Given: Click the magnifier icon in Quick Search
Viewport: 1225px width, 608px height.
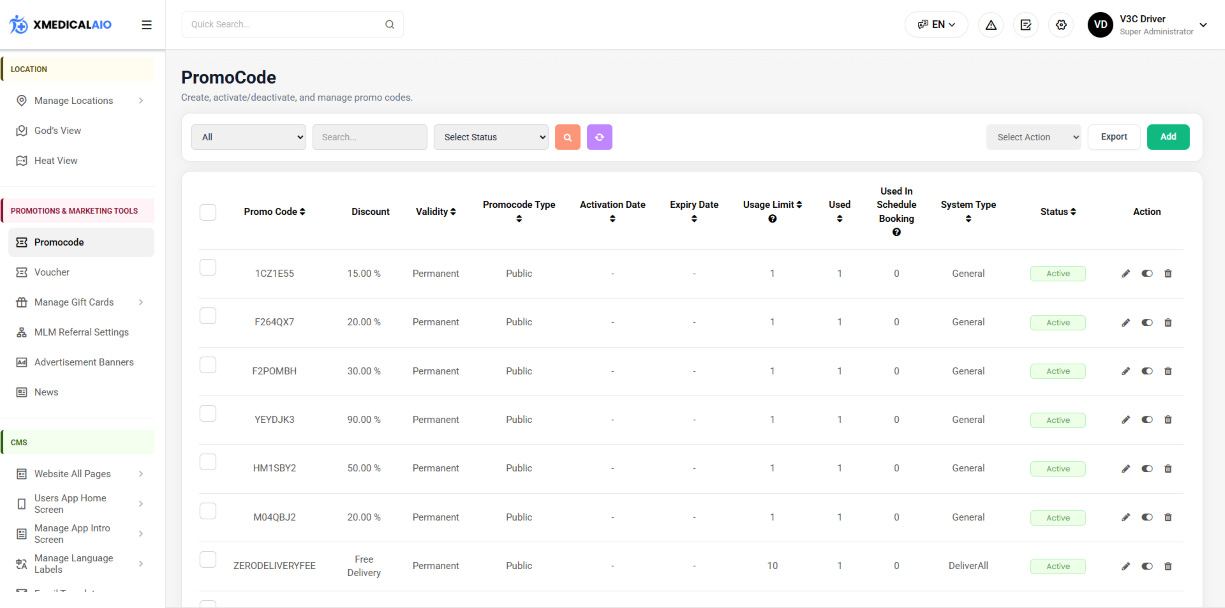Looking at the screenshot, I should [390, 25].
